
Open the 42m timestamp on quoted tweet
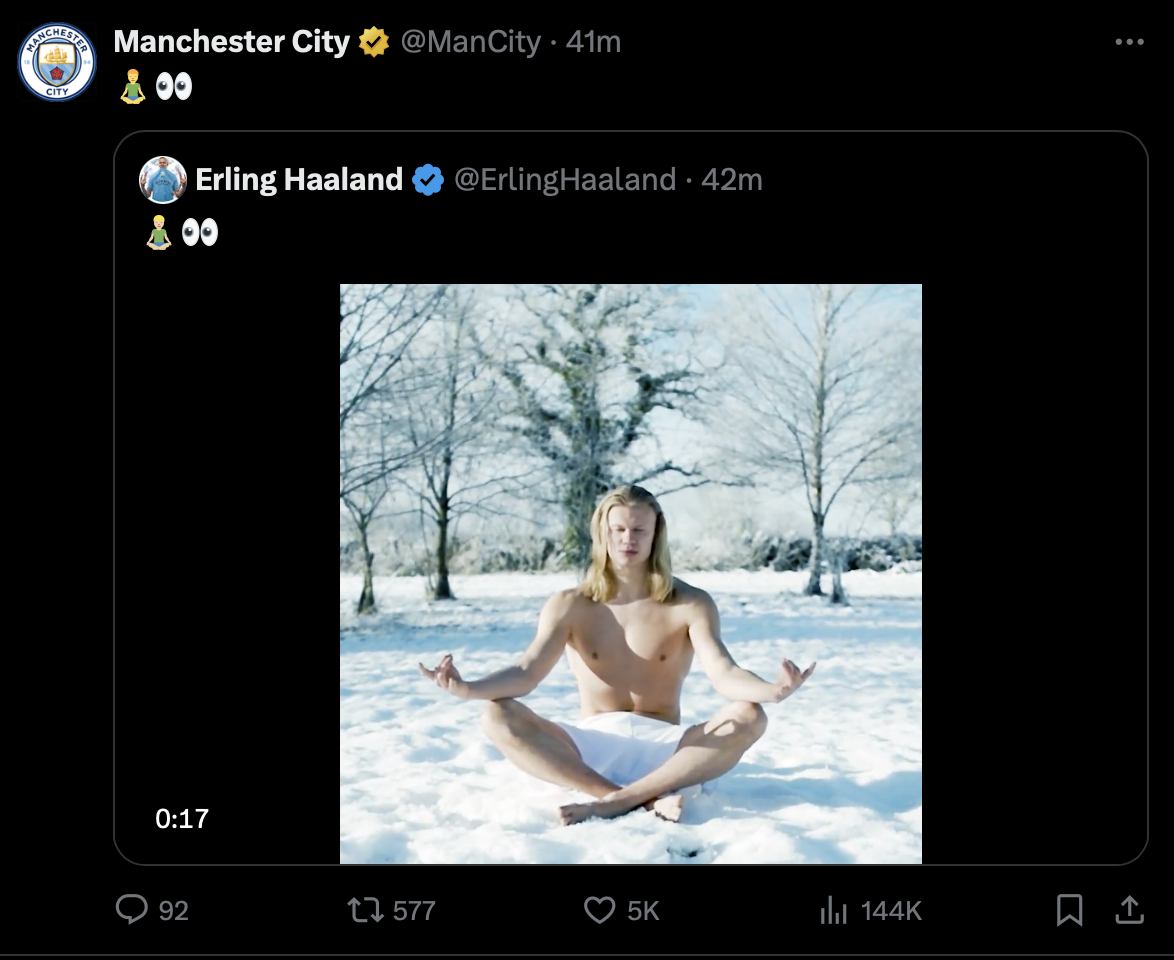(x=731, y=180)
